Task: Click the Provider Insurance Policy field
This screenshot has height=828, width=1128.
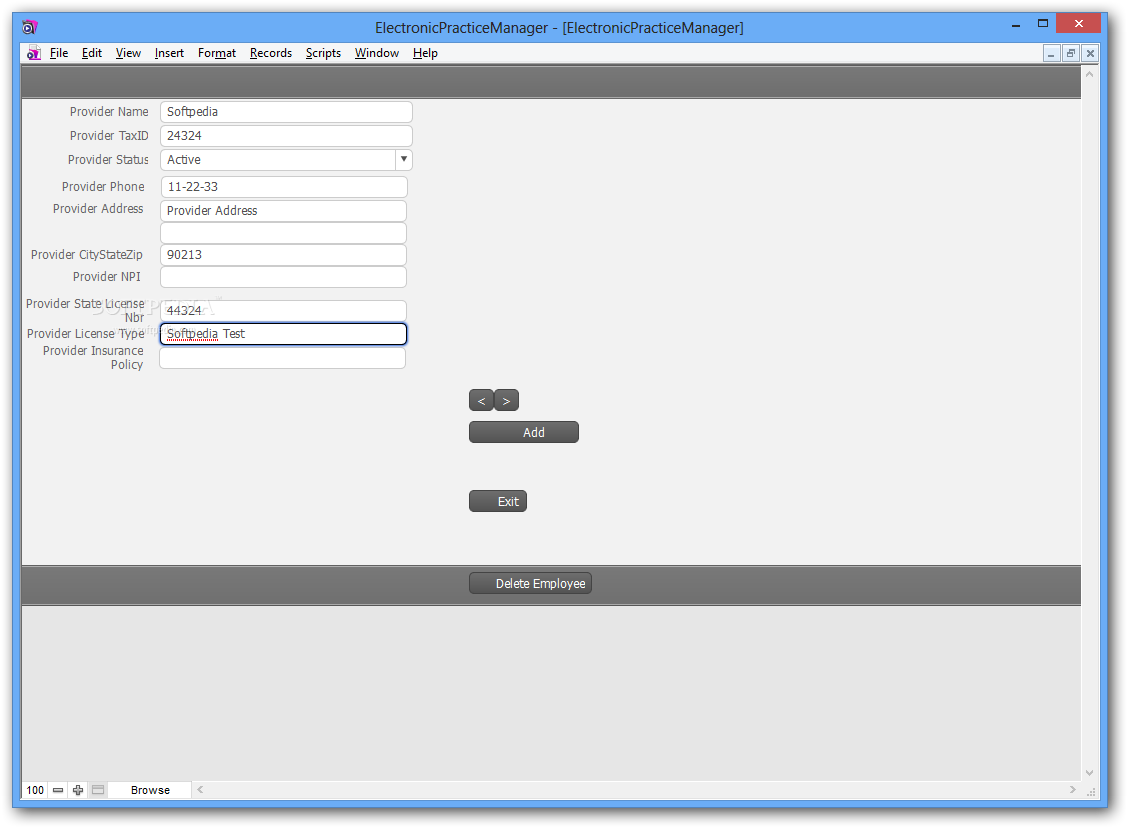Action: coord(283,358)
